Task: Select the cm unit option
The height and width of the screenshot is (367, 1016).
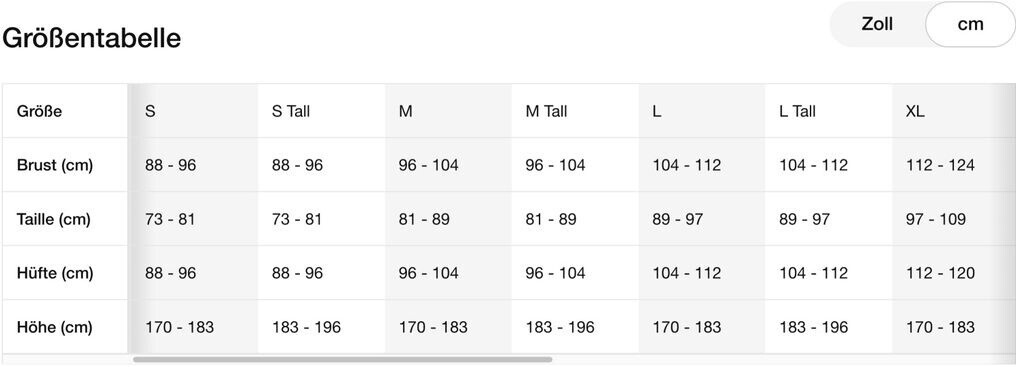Action: [970, 25]
